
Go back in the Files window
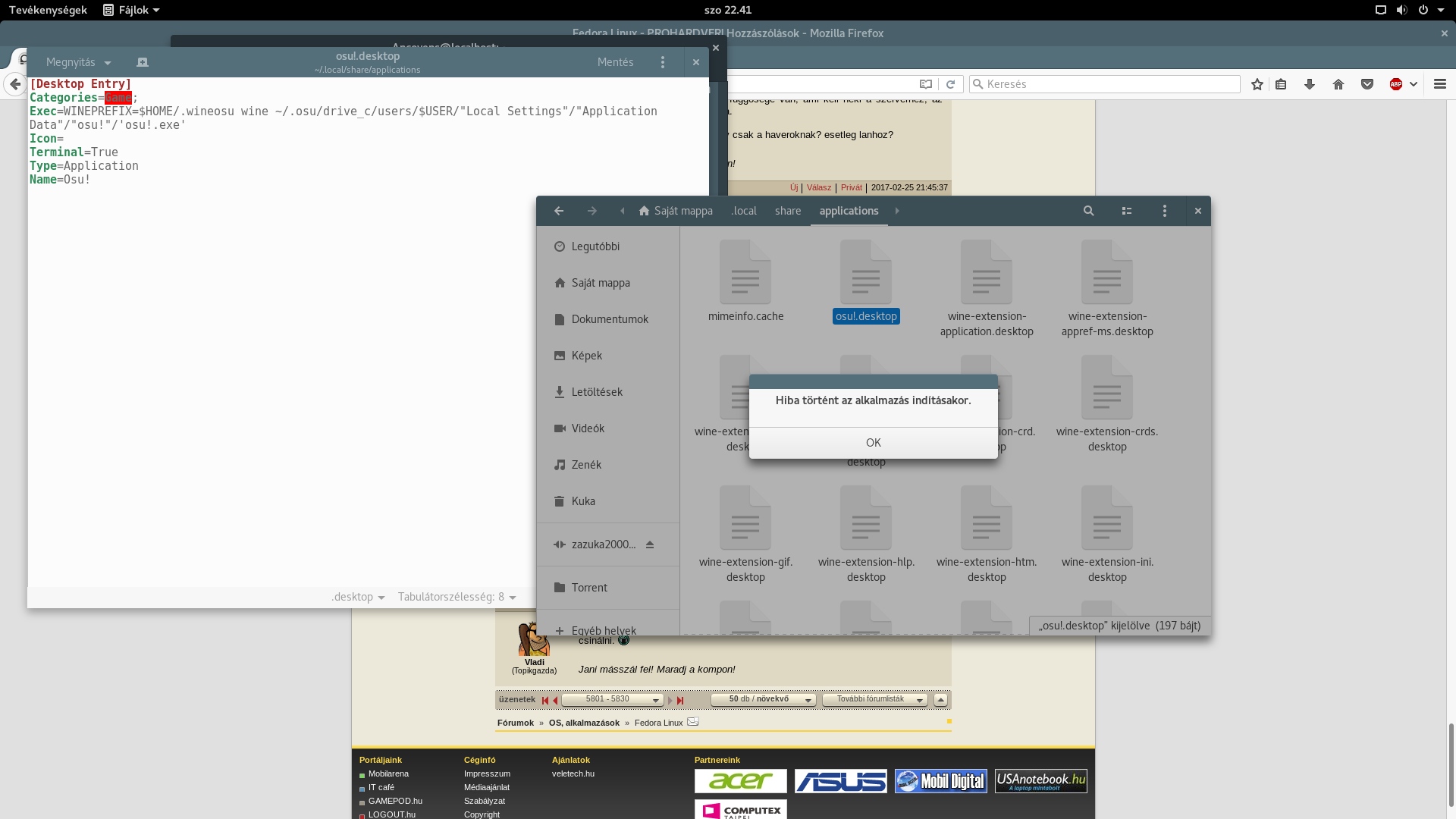click(x=559, y=211)
